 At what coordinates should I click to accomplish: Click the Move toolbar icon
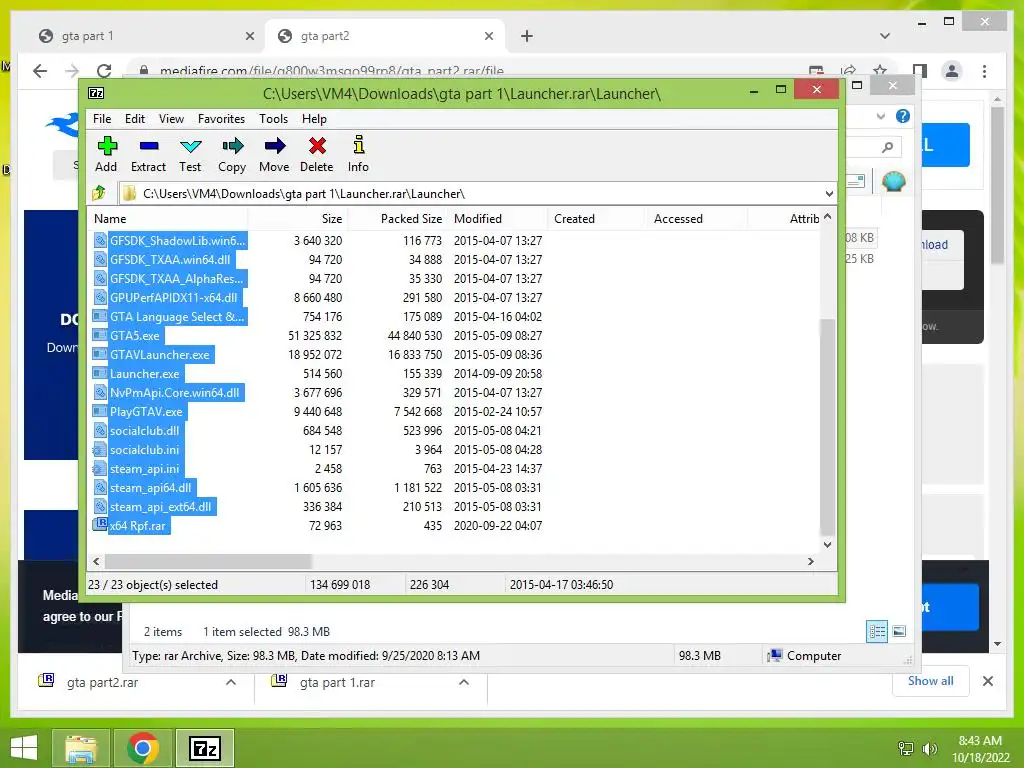[x=275, y=146]
